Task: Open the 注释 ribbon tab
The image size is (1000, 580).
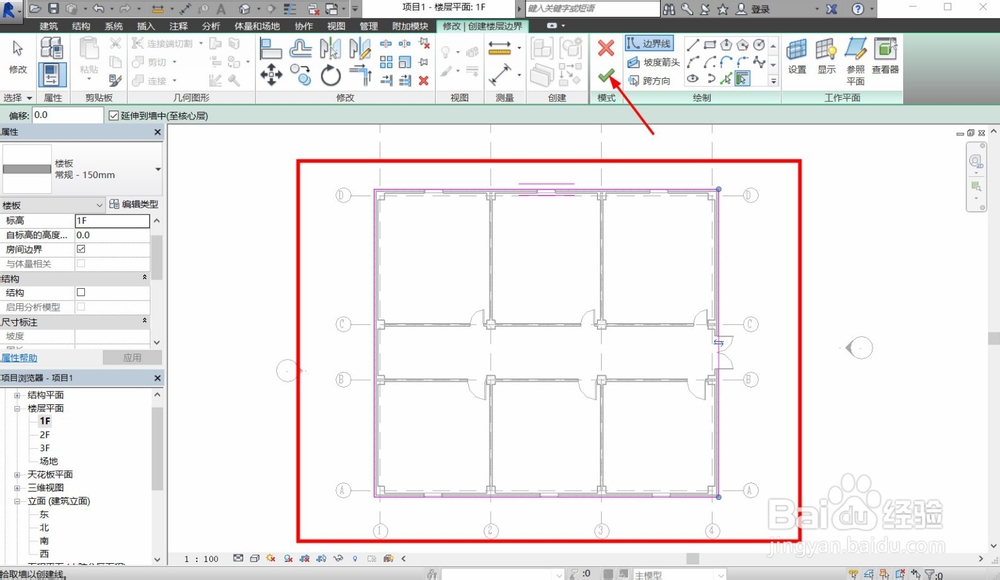Action: (x=179, y=26)
